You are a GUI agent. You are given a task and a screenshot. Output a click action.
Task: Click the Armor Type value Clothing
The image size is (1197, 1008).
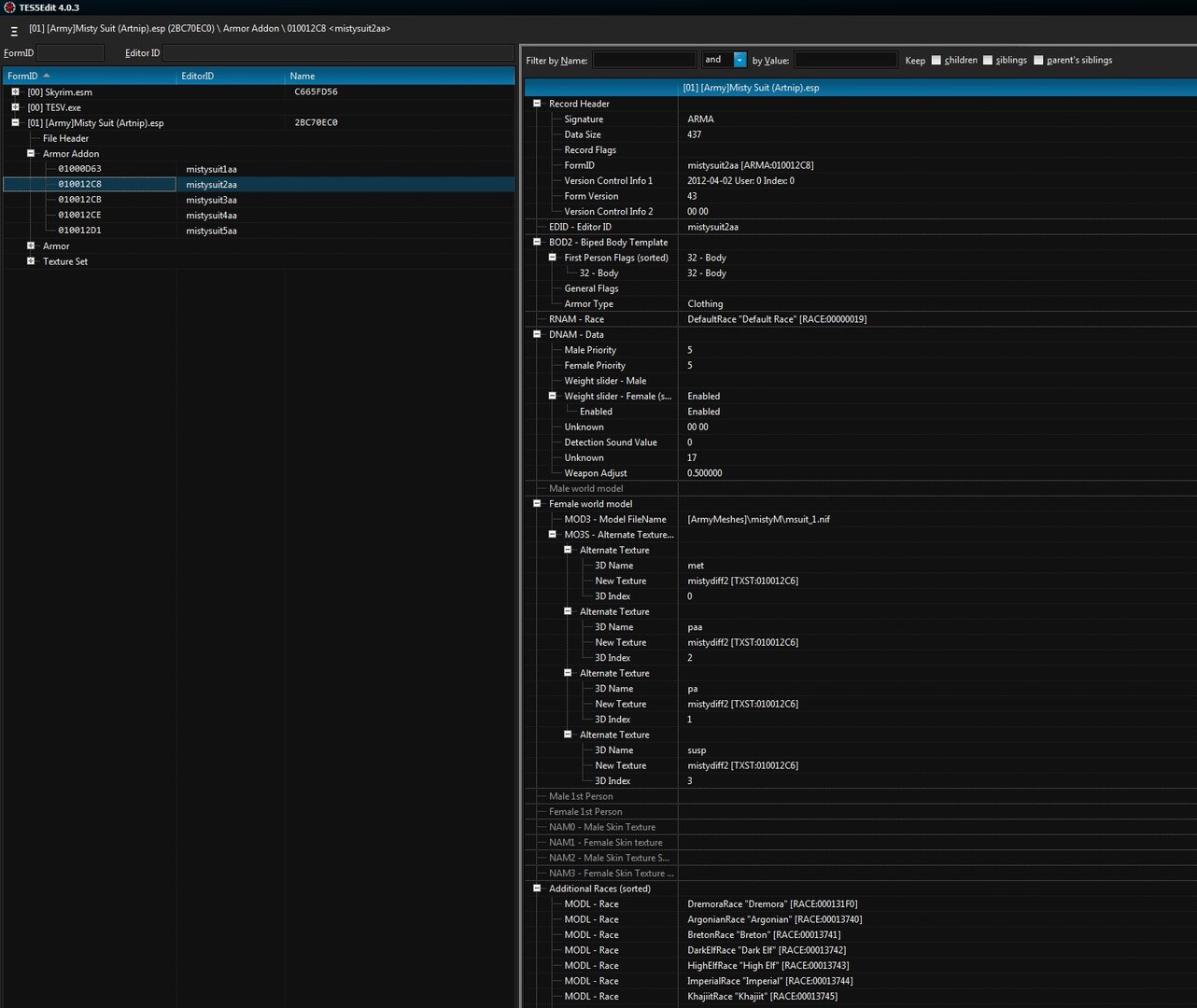705,303
